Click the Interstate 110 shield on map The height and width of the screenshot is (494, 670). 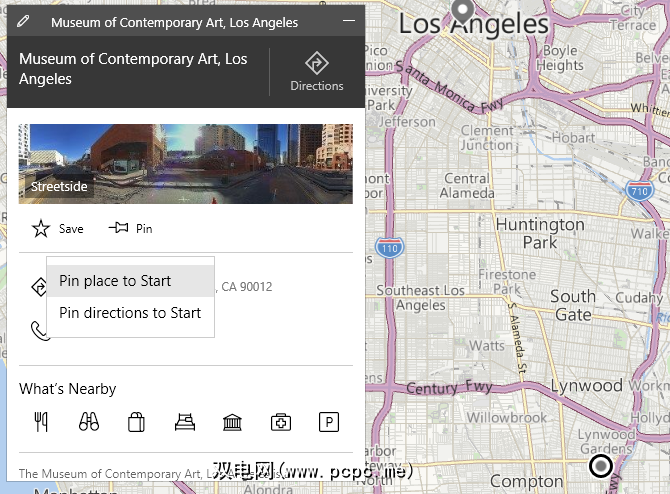(389, 247)
